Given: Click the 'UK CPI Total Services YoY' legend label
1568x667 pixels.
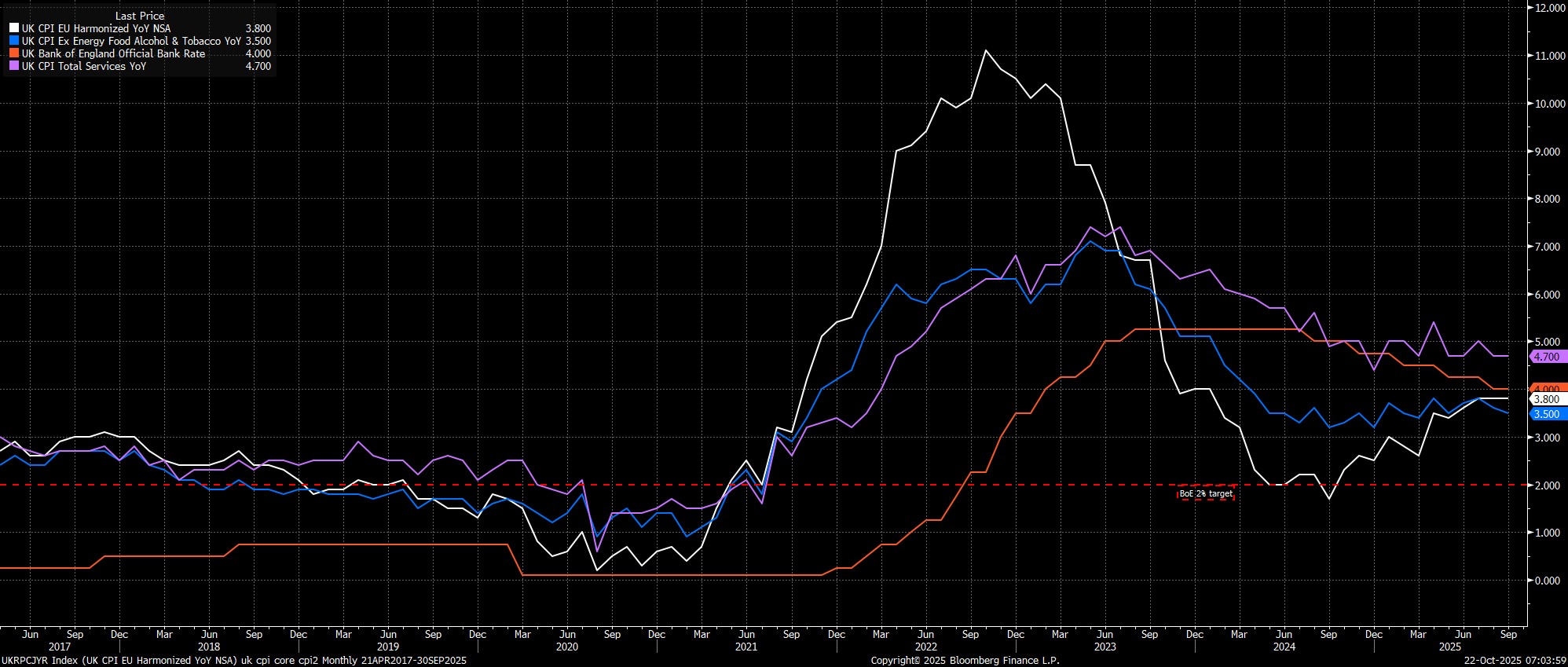Looking at the screenshot, I should [x=83, y=66].
